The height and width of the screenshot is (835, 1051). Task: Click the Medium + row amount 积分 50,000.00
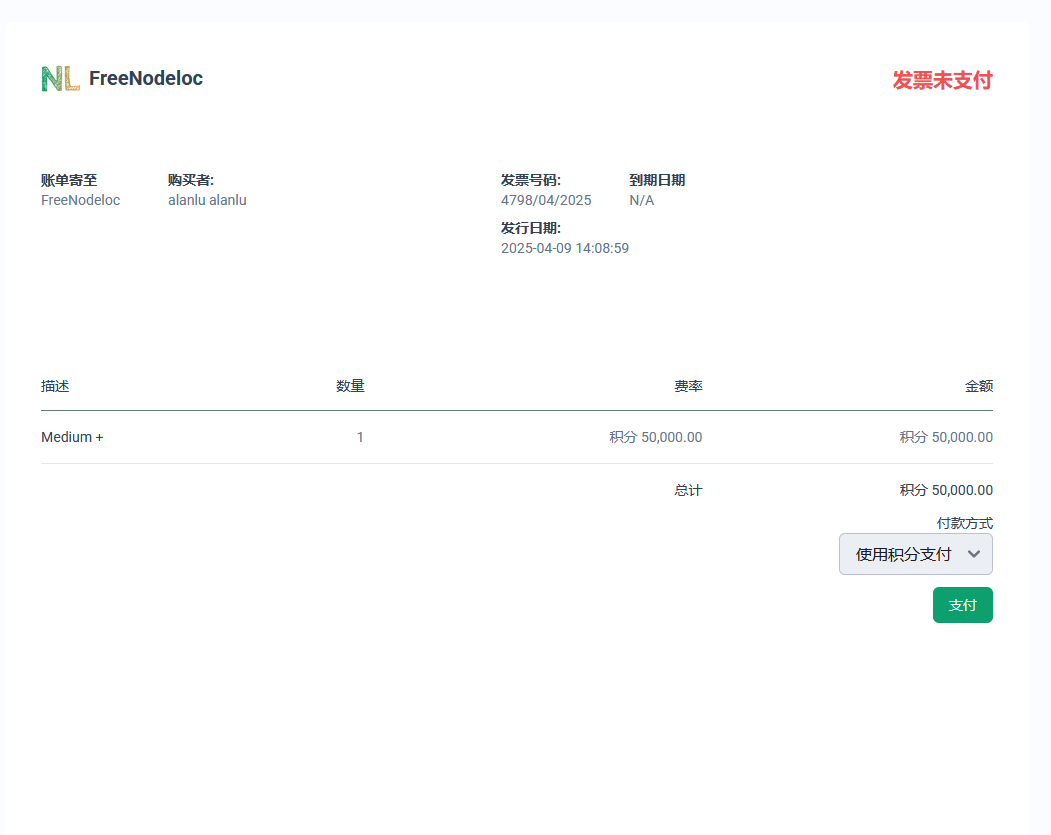[946, 438]
